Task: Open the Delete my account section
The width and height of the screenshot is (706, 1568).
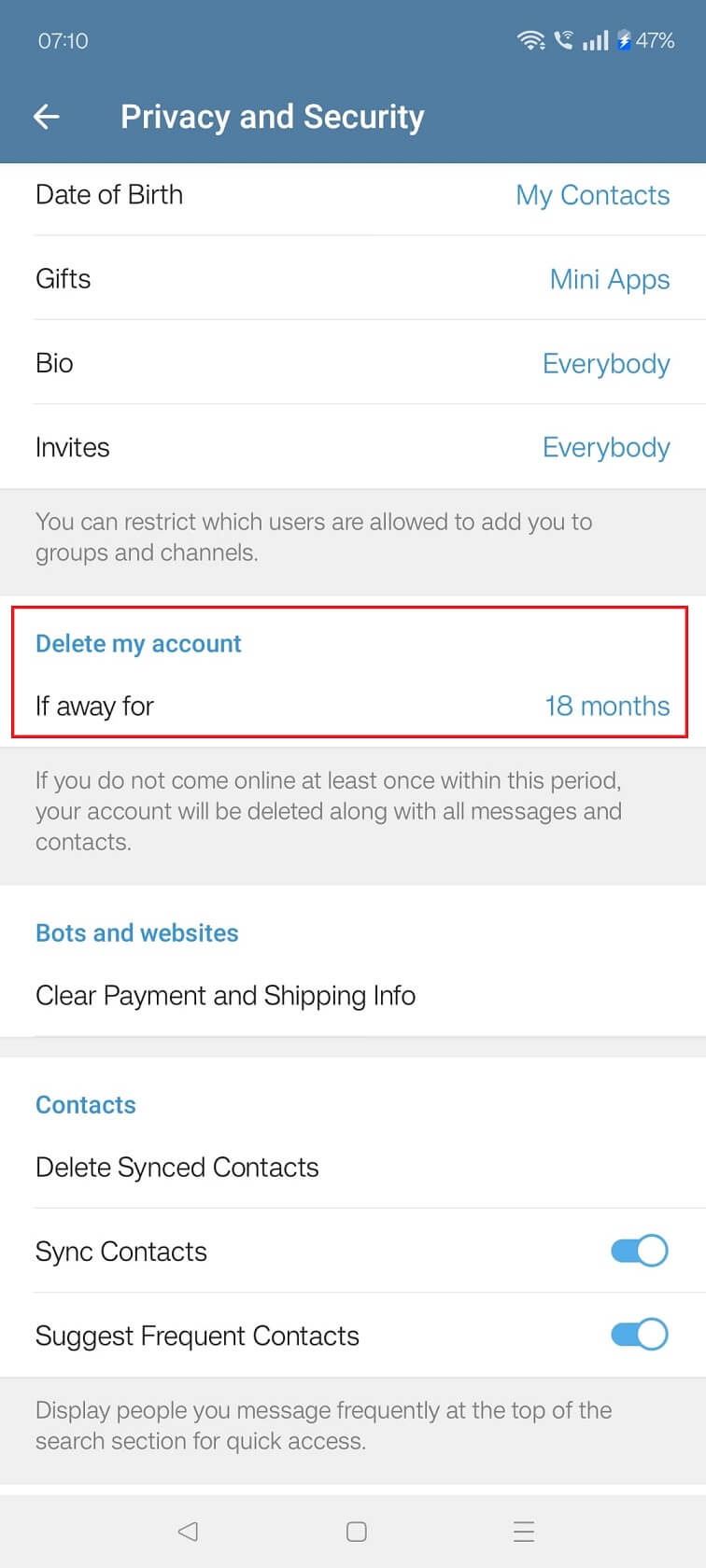Action: pyautogui.click(x=137, y=643)
